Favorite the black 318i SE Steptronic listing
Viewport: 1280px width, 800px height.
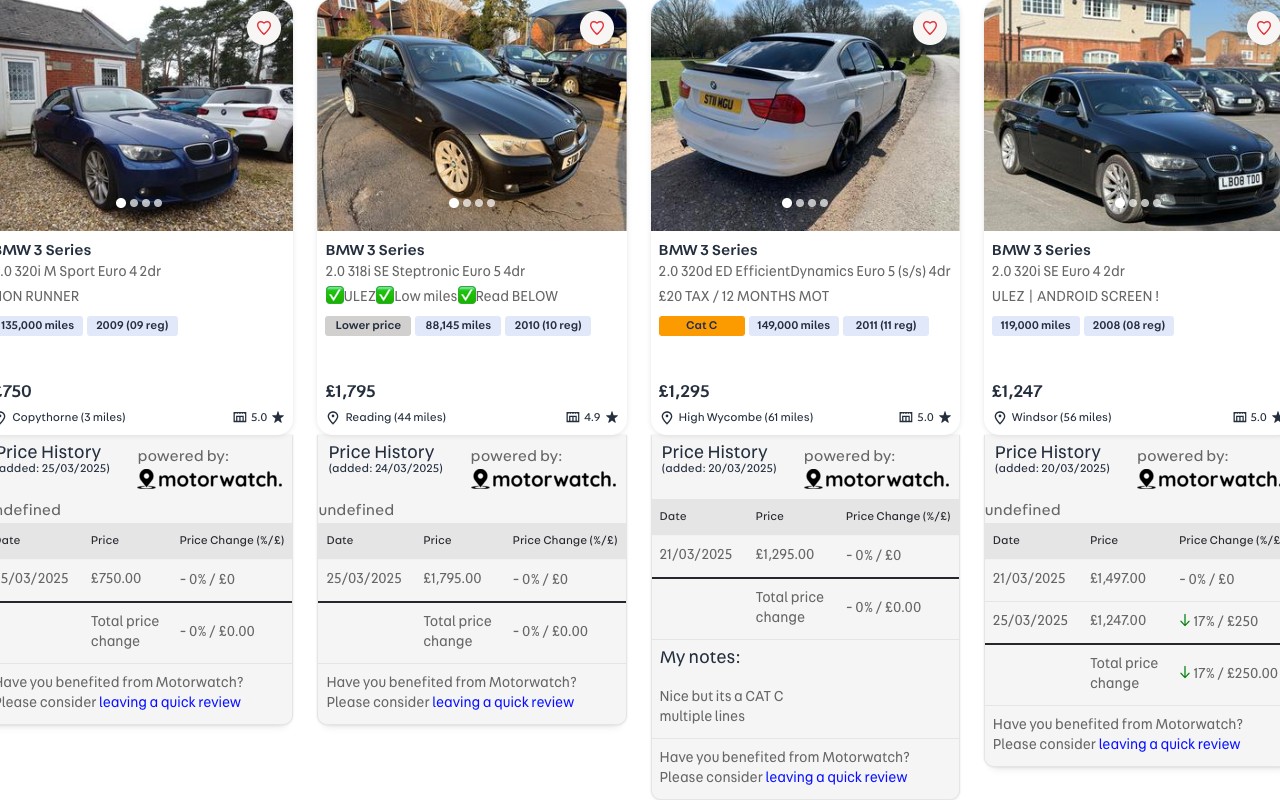tap(597, 28)
